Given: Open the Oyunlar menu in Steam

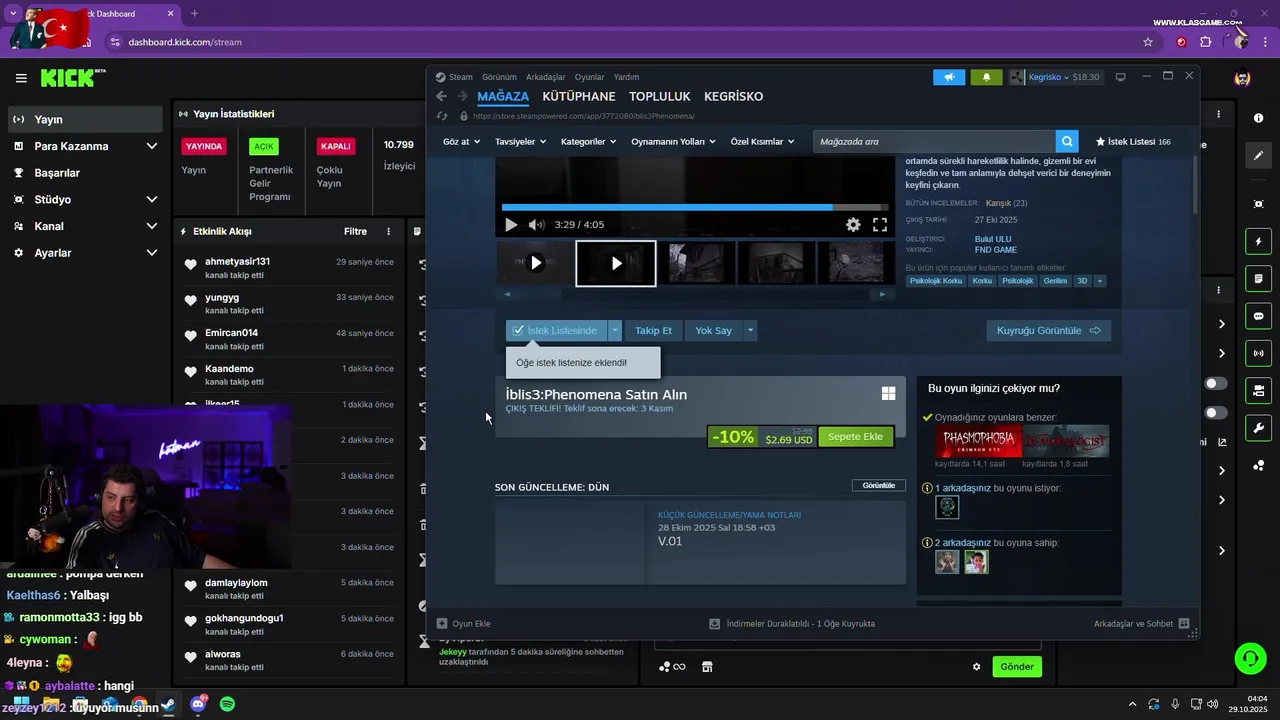Looking at the screenshot, I should (x=589, y=77).
